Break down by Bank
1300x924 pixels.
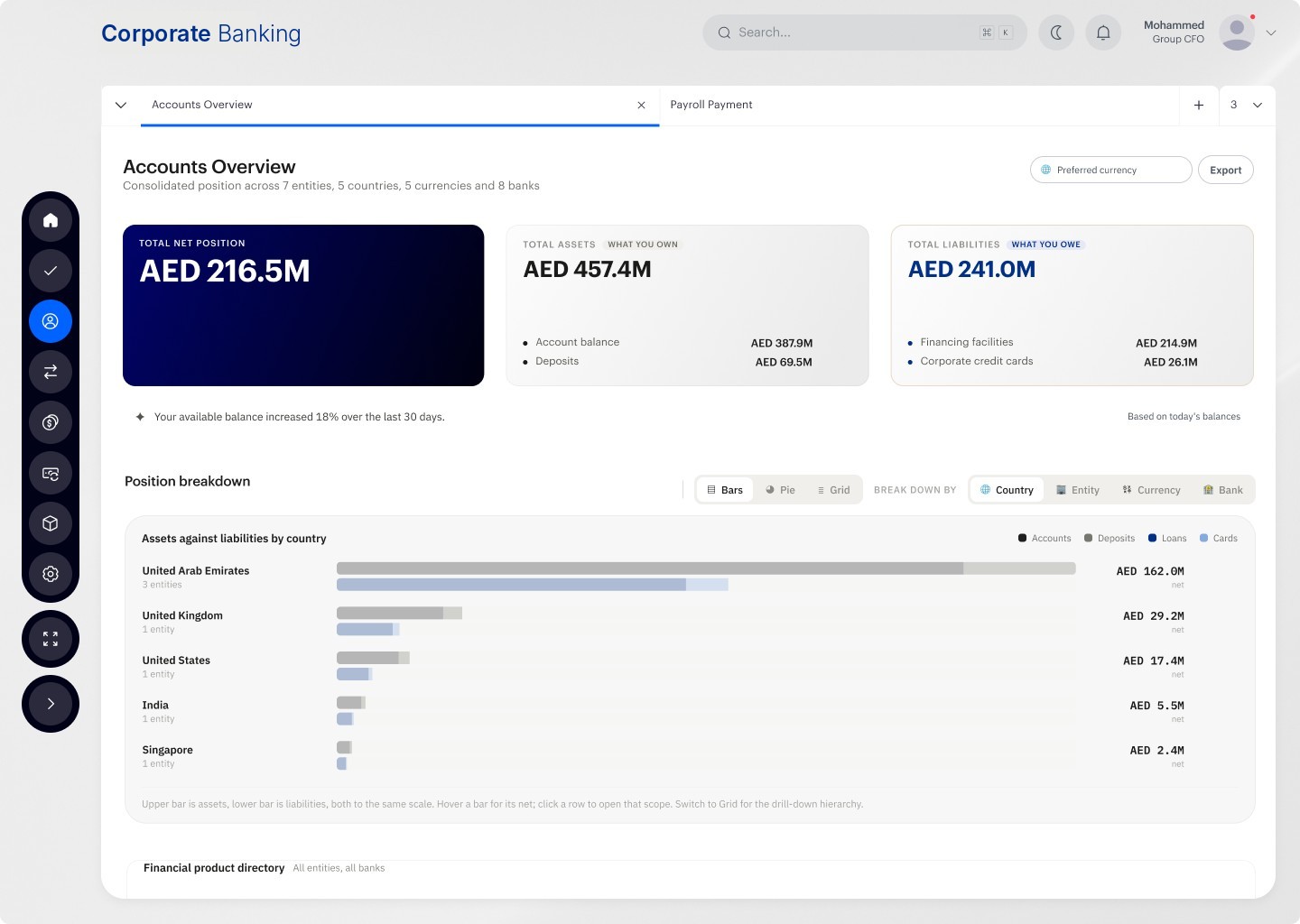[x=1222, y=490]
